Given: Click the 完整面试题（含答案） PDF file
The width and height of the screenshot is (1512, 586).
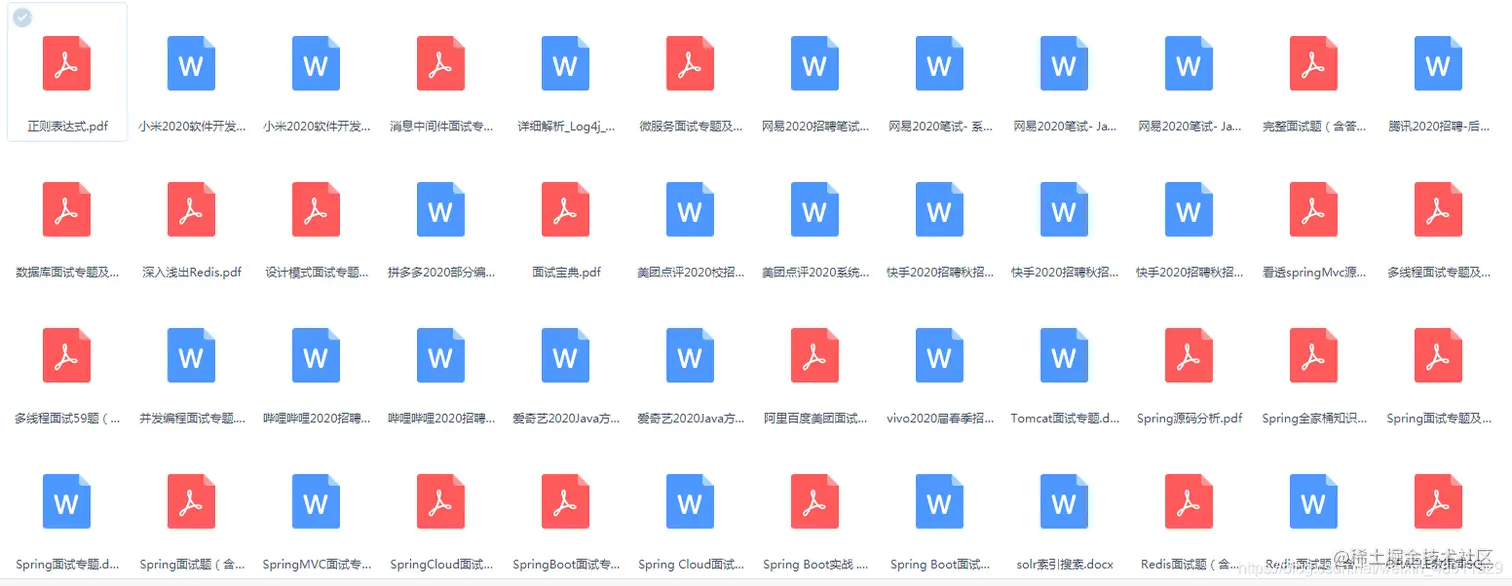Looking at the screenshot, I should 1312,63.
